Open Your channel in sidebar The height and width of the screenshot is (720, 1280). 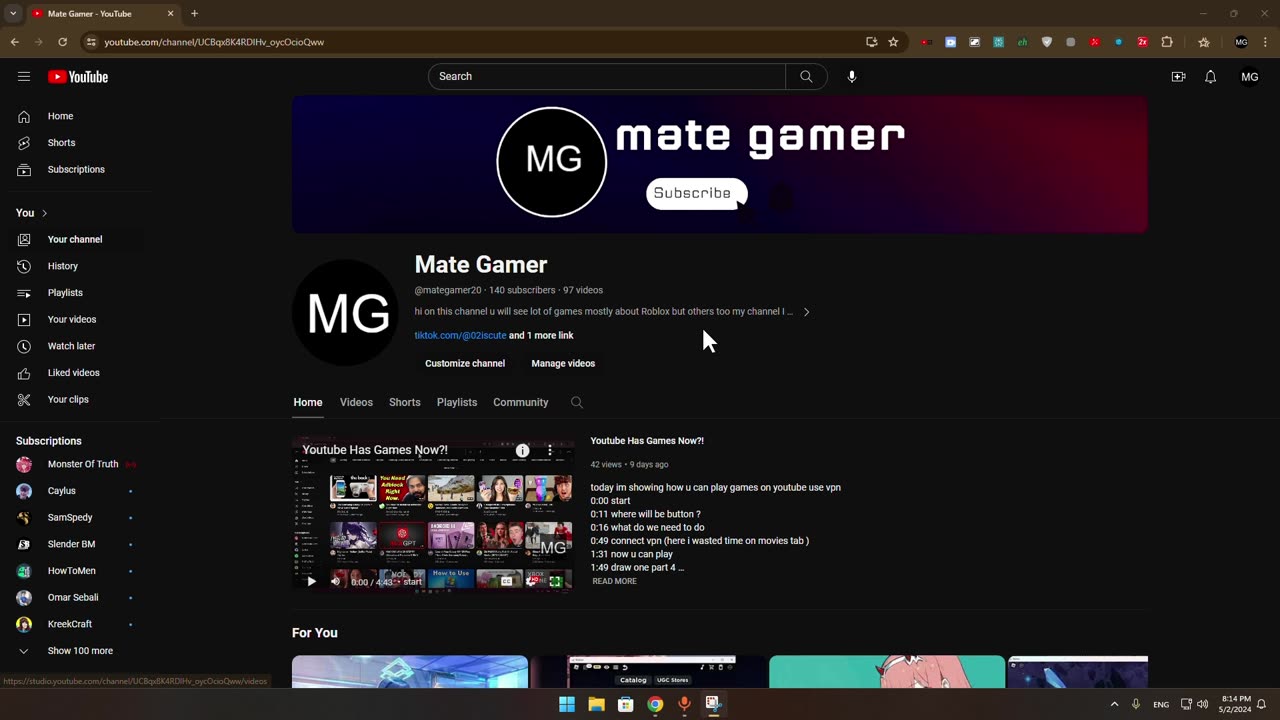pos(75,239)
